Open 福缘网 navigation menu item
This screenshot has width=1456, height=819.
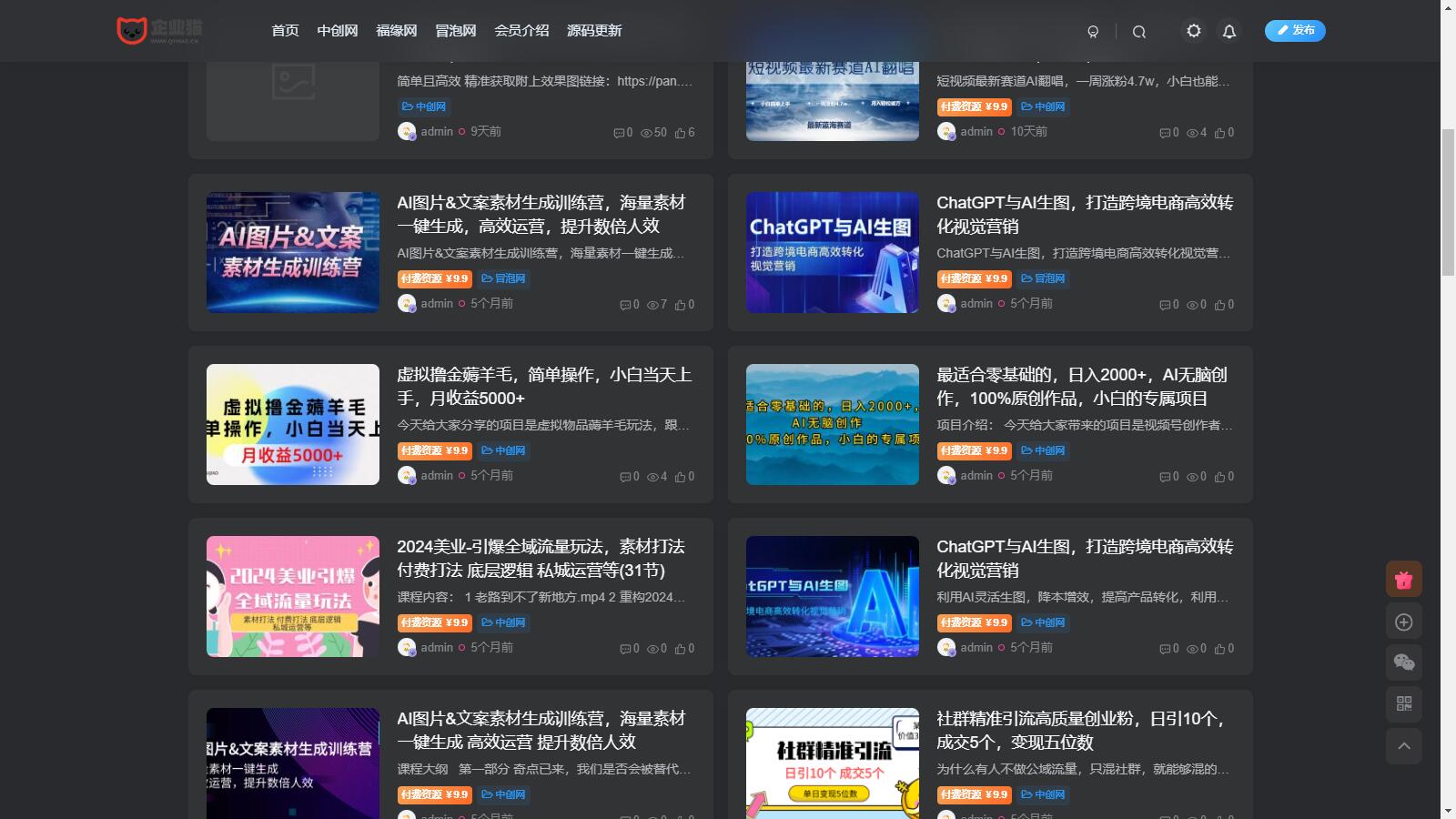(396, 31)
